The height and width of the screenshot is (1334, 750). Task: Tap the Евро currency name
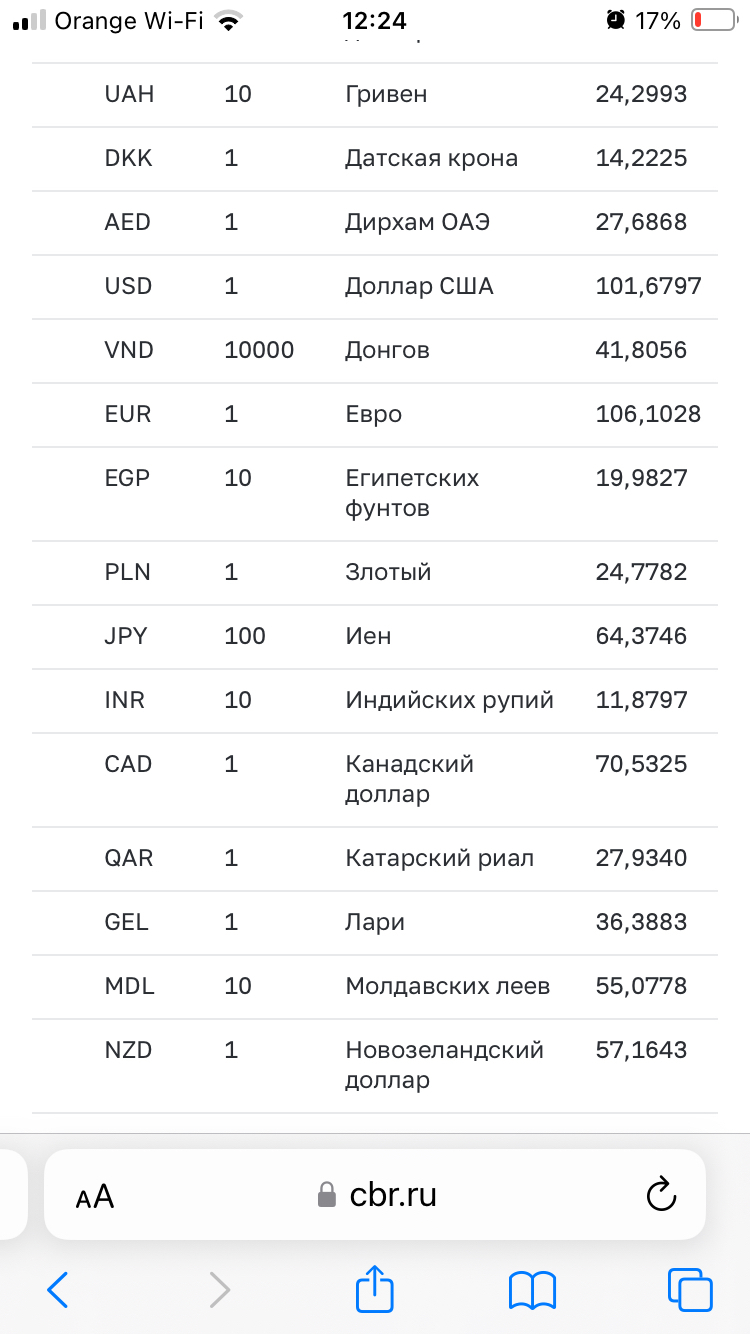(x=373, y=414)
